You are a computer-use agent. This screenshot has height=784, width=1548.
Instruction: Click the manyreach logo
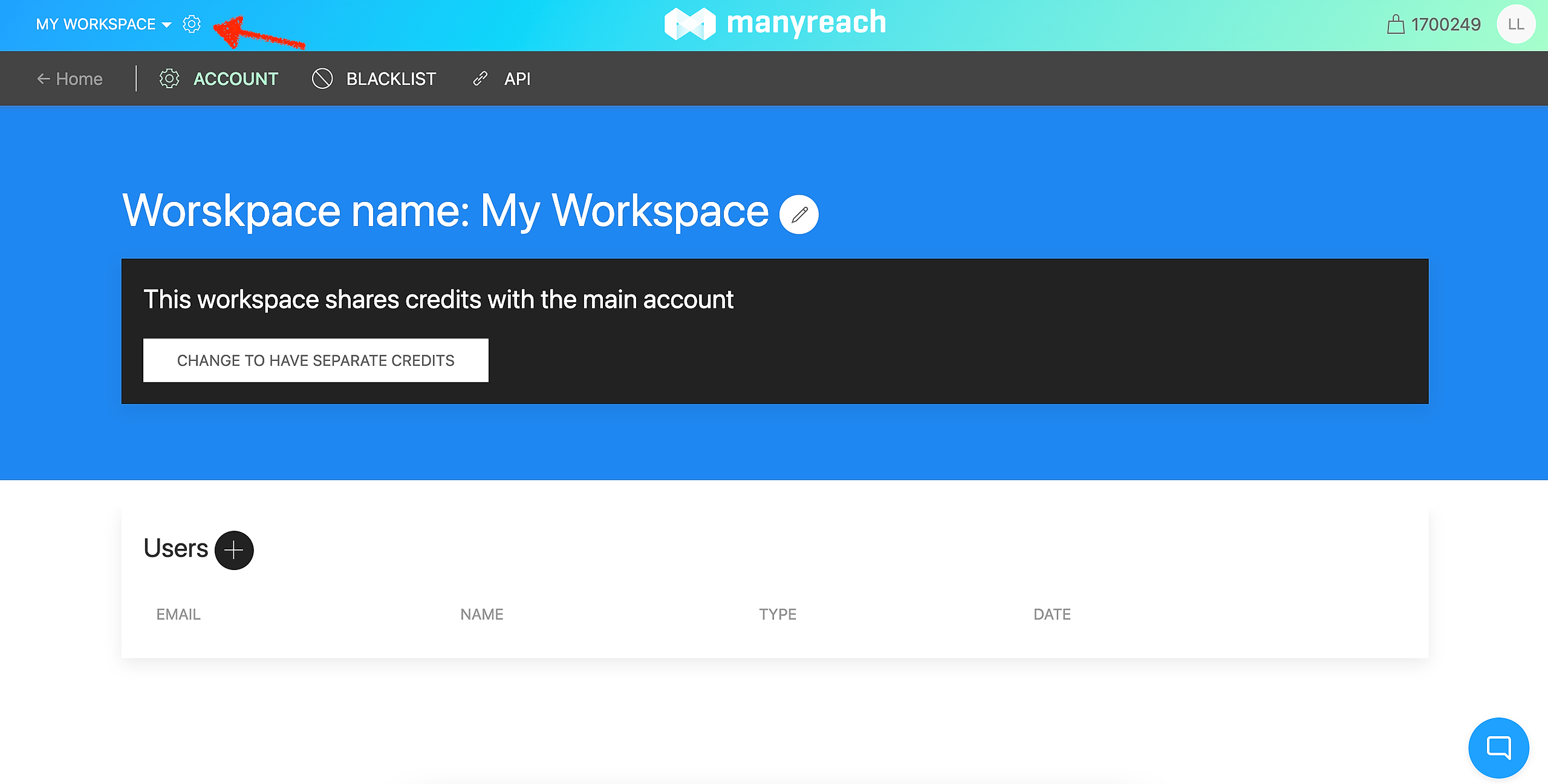pyautogui.click(x=775, y=24)
